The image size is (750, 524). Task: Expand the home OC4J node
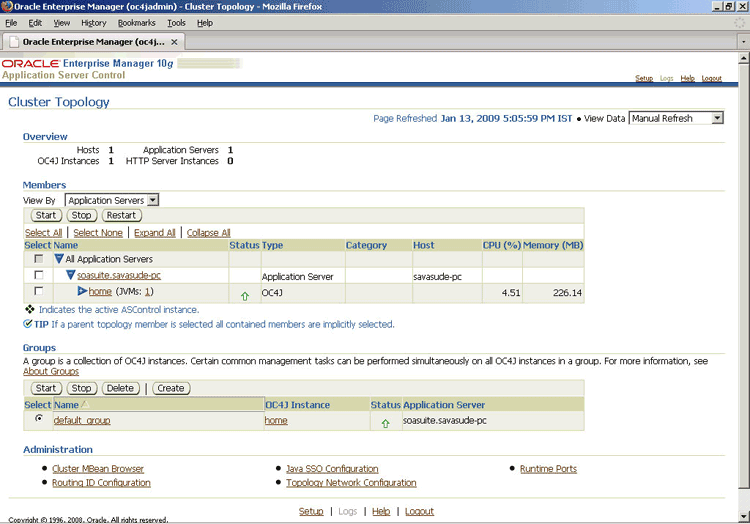tap(82, 291)
